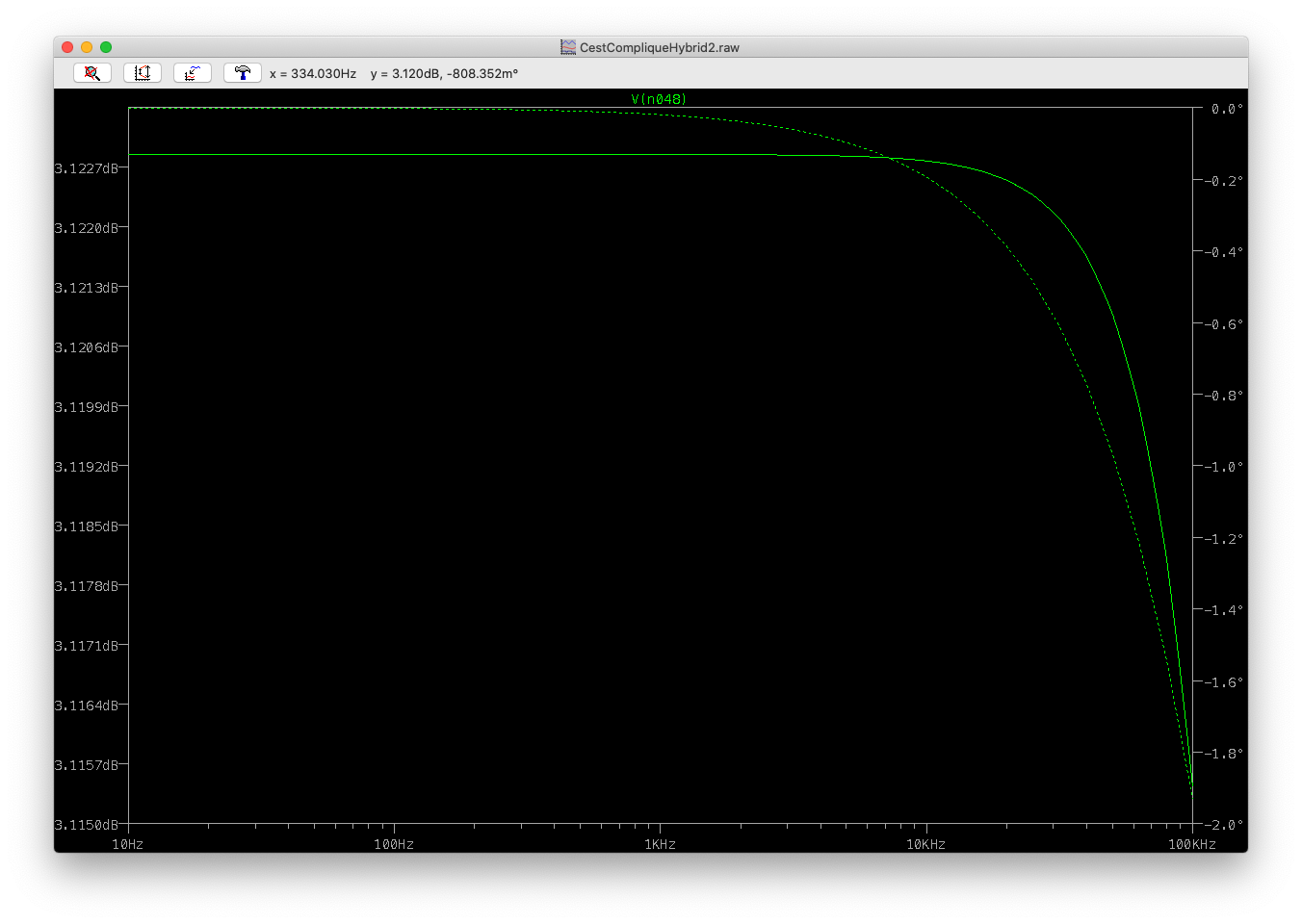Click the -0.6° phase axis label

tap(1223, 324)
